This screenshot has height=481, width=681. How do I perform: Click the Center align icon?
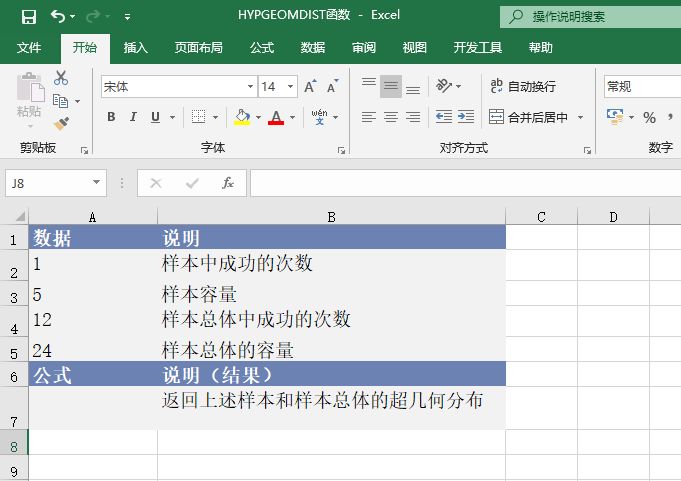[x=391, y=117]
